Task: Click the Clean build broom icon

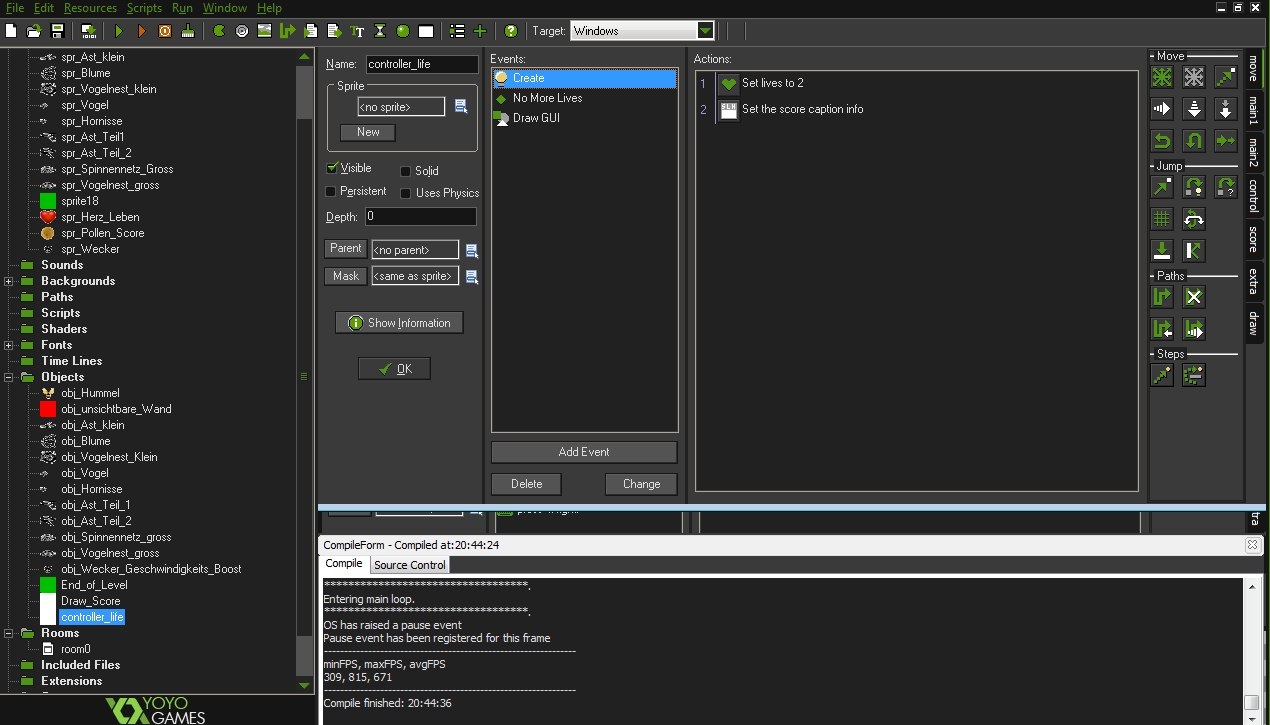Action: point(188,31)
